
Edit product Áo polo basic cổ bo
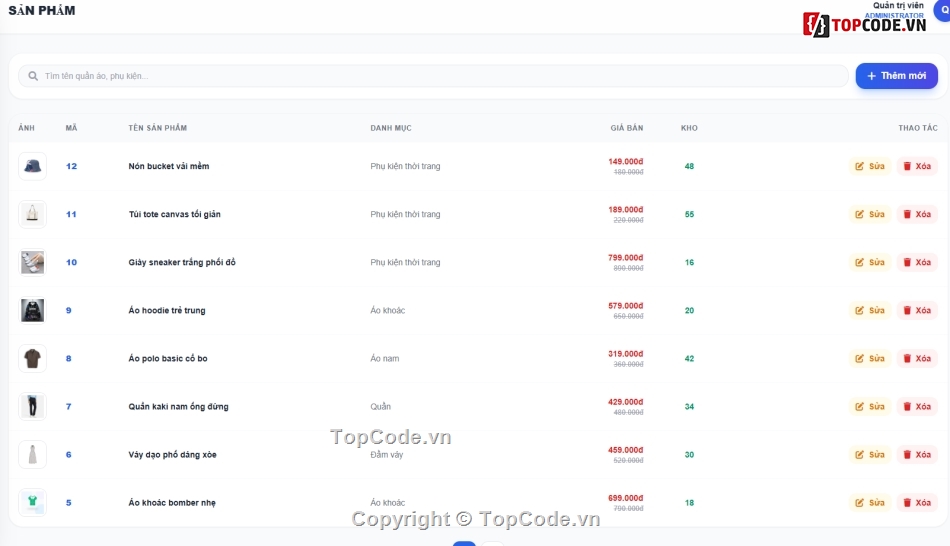click(870, 358)
